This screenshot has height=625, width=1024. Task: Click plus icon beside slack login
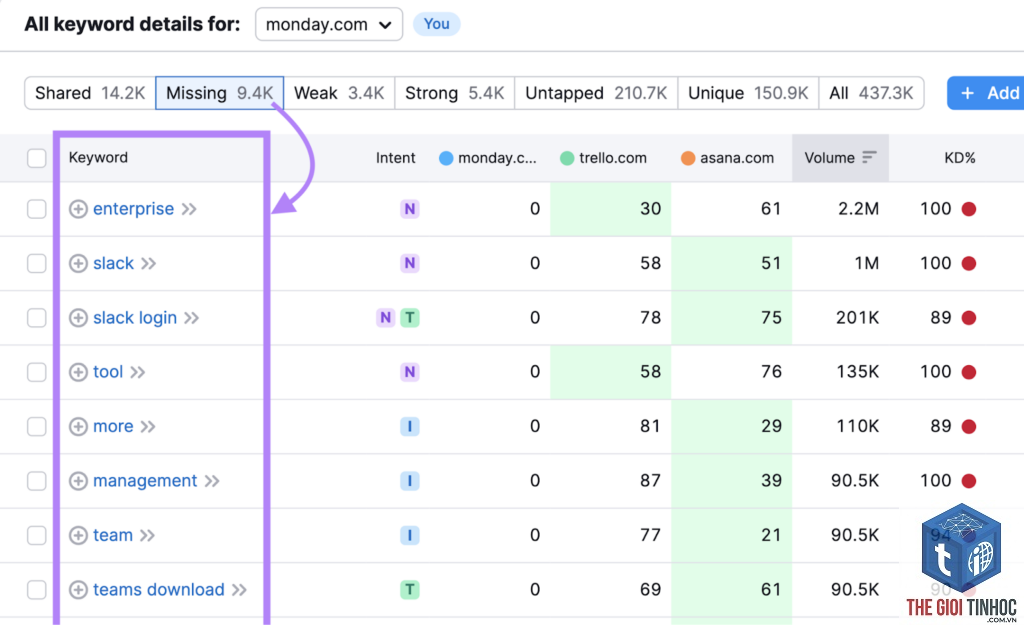tap(78, 318)
